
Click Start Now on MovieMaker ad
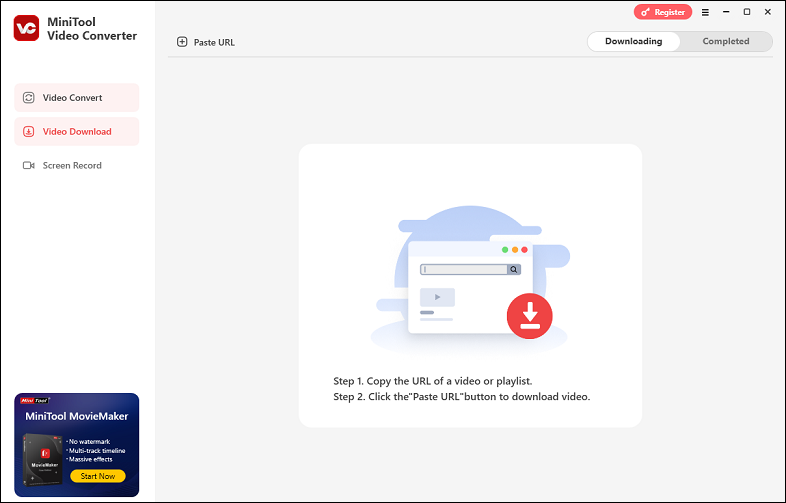point(98,476)
